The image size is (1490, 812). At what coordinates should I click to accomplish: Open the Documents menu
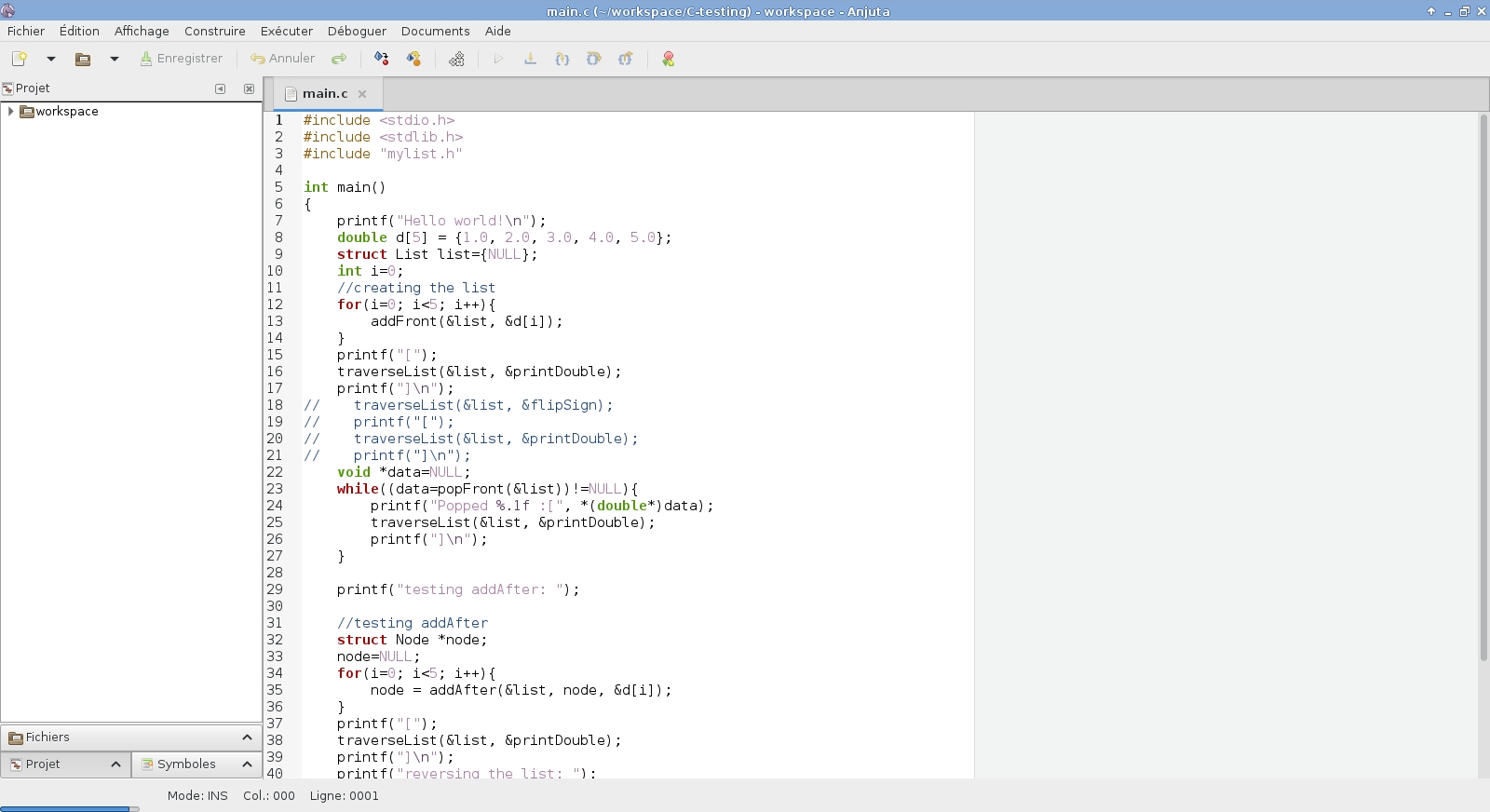(x=435, y=31)
